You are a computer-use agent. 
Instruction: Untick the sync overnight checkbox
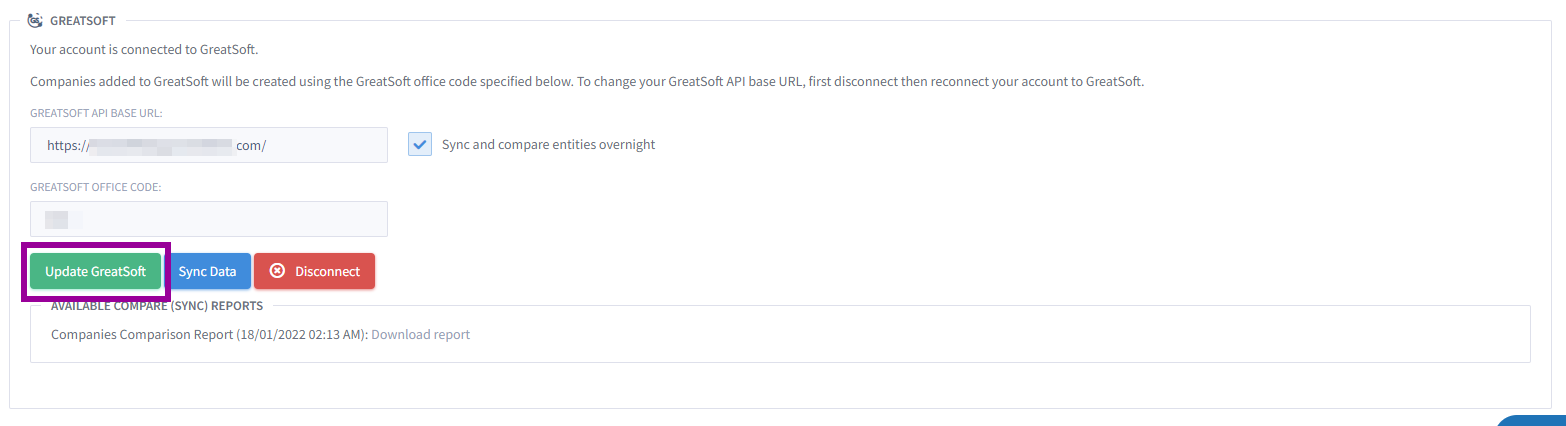tap(419, 144)
